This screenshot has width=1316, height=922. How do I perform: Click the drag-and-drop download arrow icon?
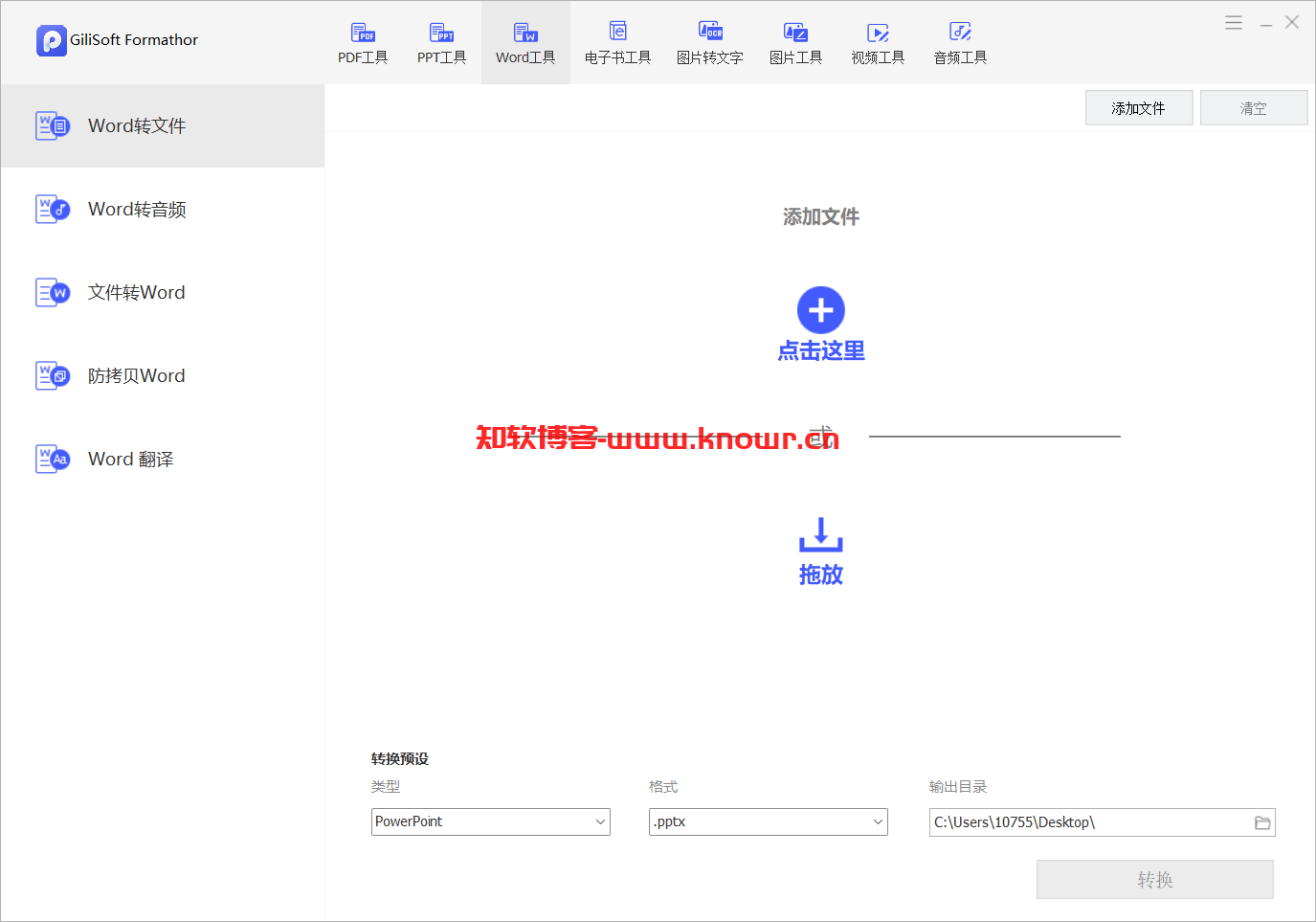[x=821, y=534]
